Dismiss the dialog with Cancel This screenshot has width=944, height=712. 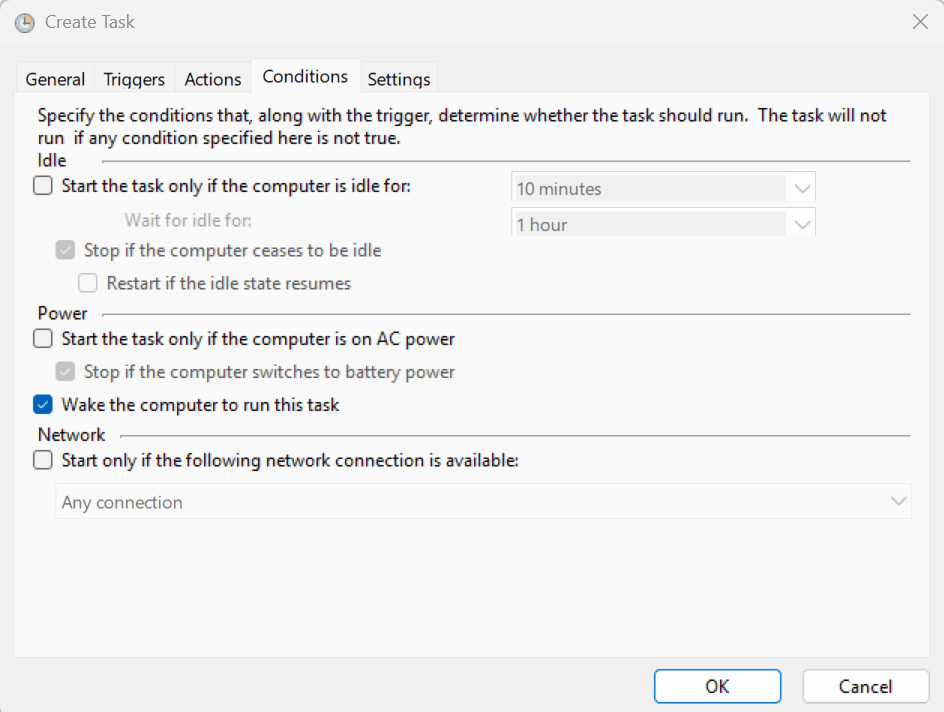[865, 686]
